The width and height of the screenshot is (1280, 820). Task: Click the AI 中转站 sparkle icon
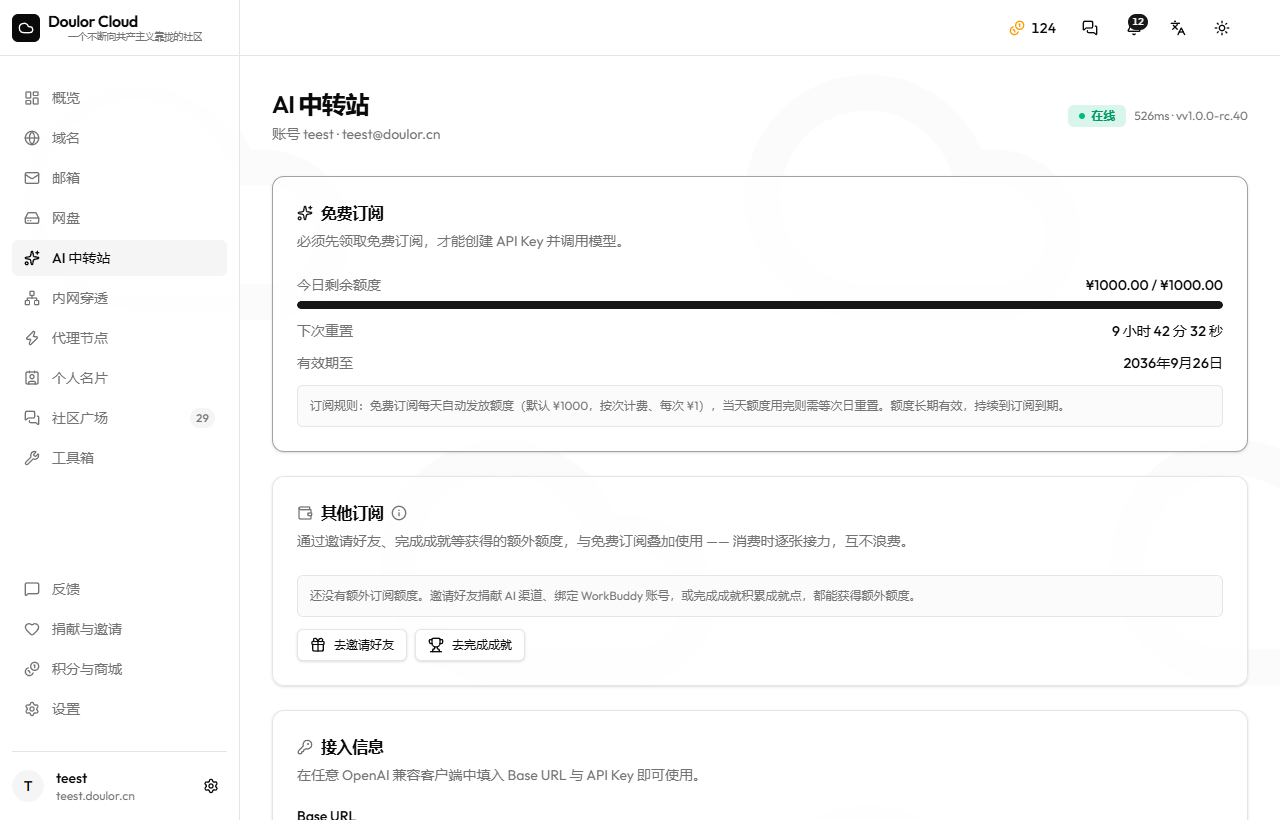click(32, 258)
